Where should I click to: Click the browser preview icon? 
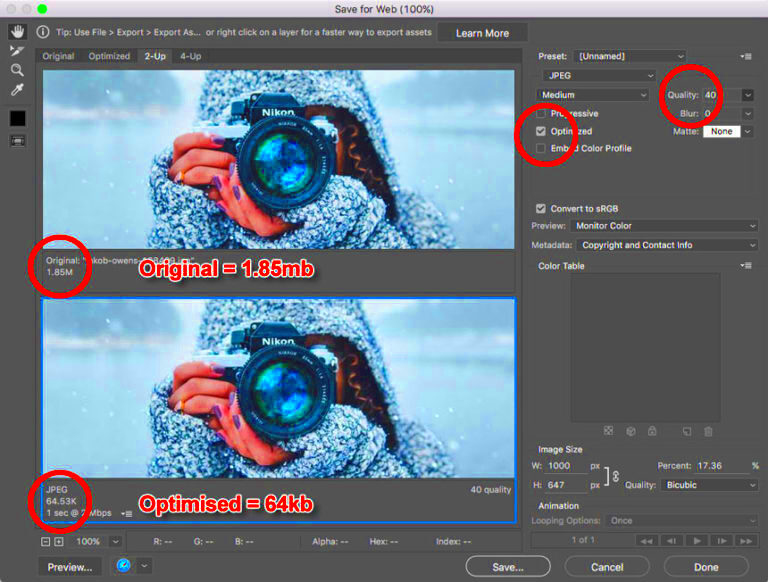[124, 566]
